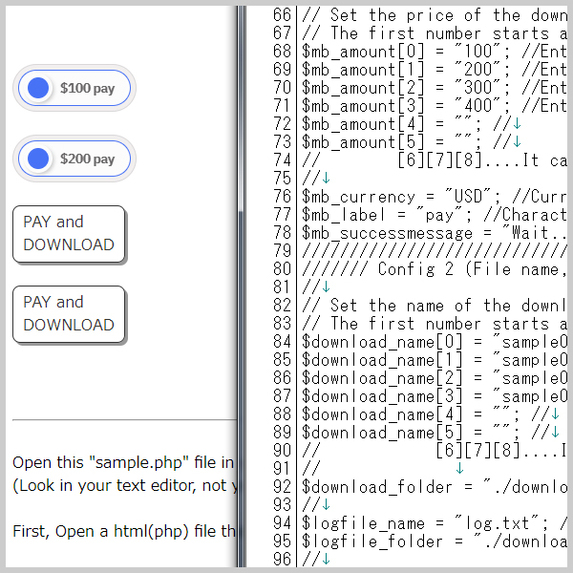Click code line 85 with $download_name[1]
Image resolution: width=573 pixels, height=573 pixels.
434,360
